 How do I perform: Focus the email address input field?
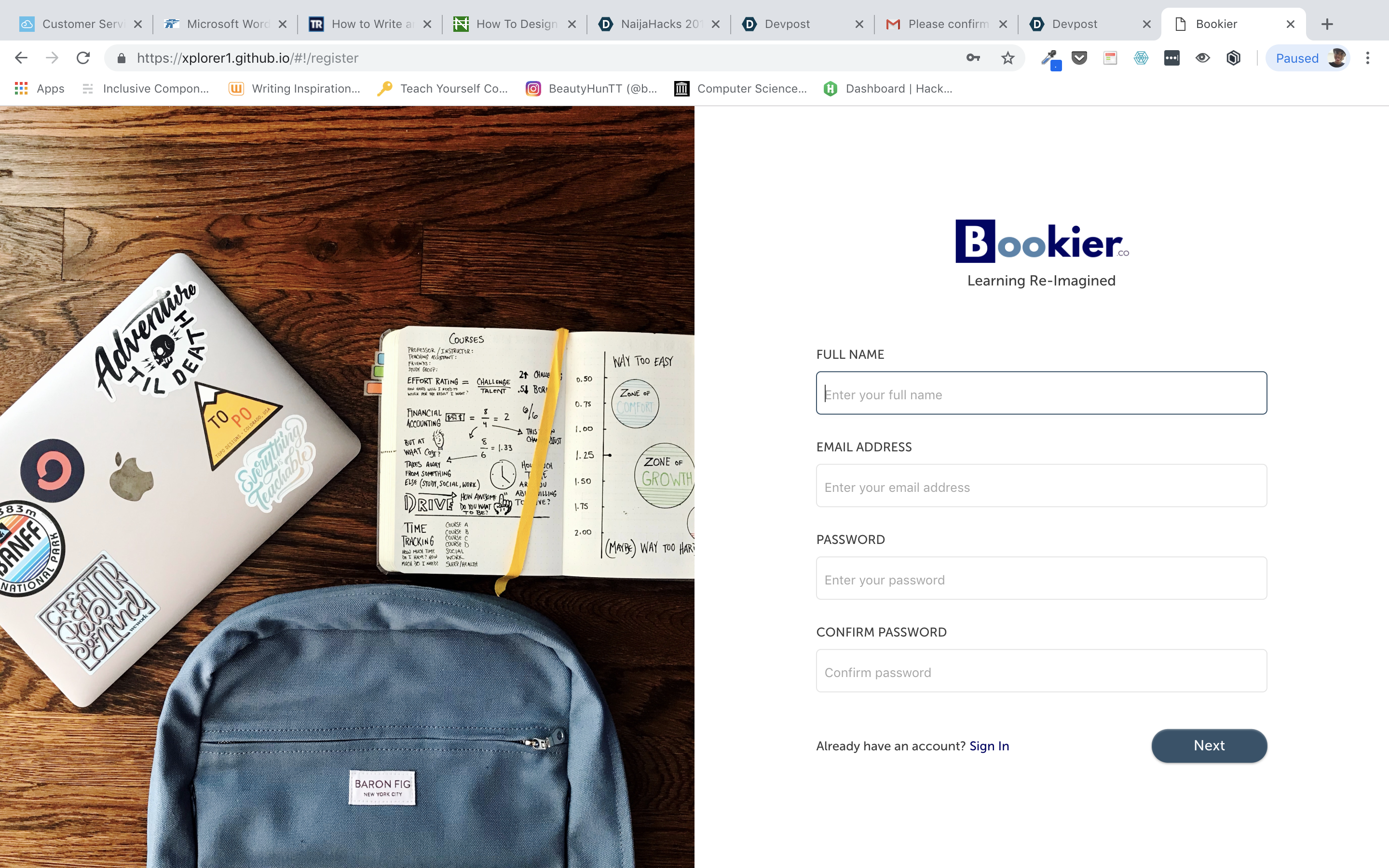click(x=1041, y=486)
